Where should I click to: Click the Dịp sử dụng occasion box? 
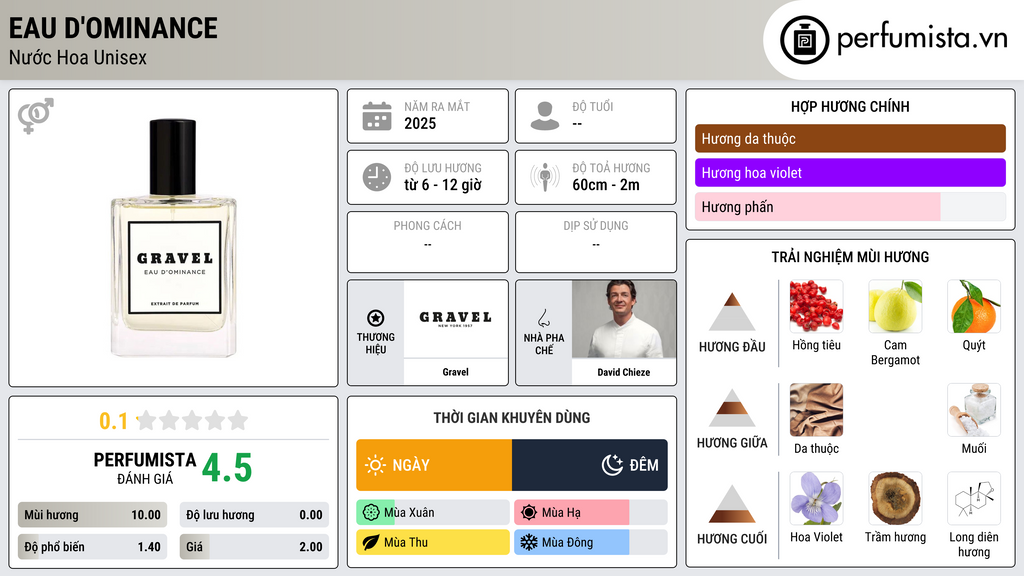[596, 242]
